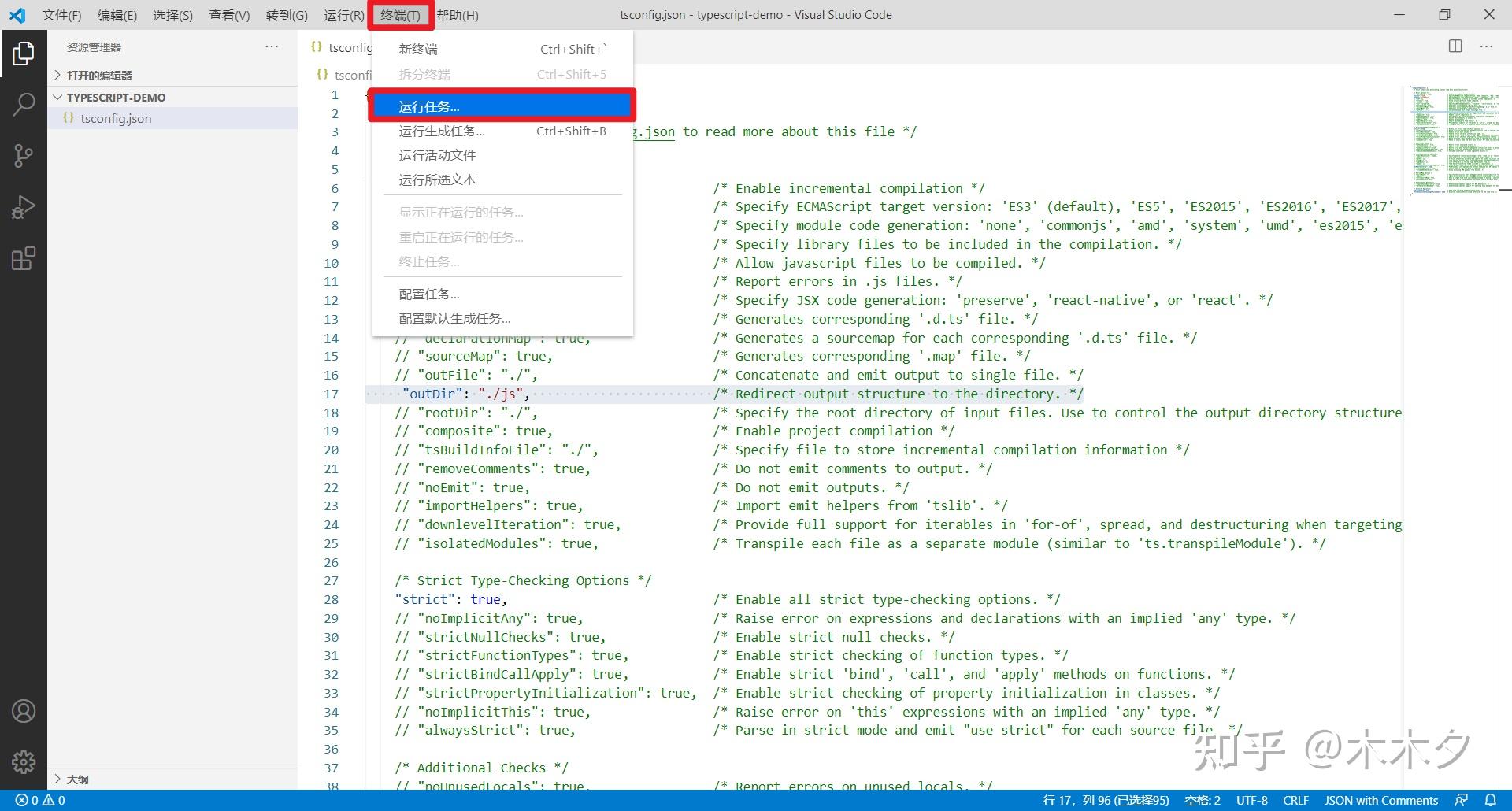Click the 资源管理器 panel title
This screenshot has width=1512, height=811.
[94, 47]
